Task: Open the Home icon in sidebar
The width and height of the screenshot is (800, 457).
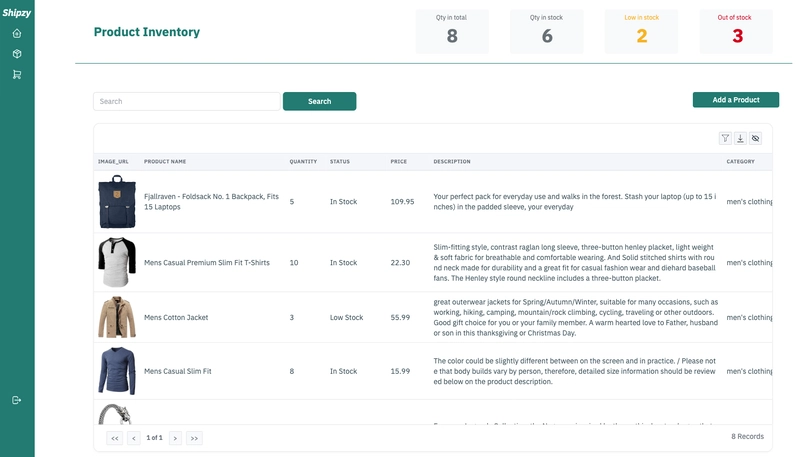Action: (17, 34)
